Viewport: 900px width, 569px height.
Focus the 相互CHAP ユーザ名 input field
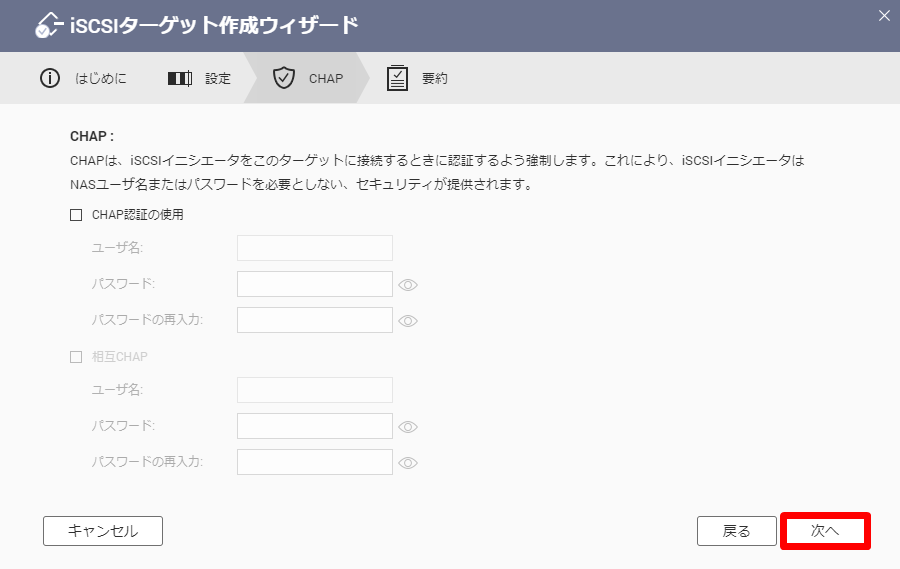coord(315,390)
